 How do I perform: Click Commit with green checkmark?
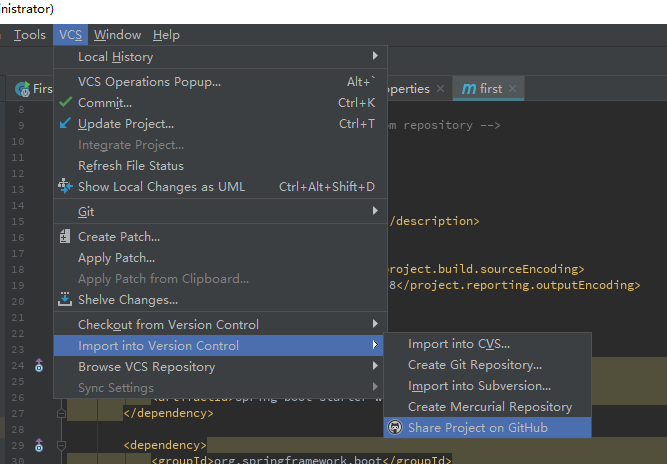click(220, 102)
